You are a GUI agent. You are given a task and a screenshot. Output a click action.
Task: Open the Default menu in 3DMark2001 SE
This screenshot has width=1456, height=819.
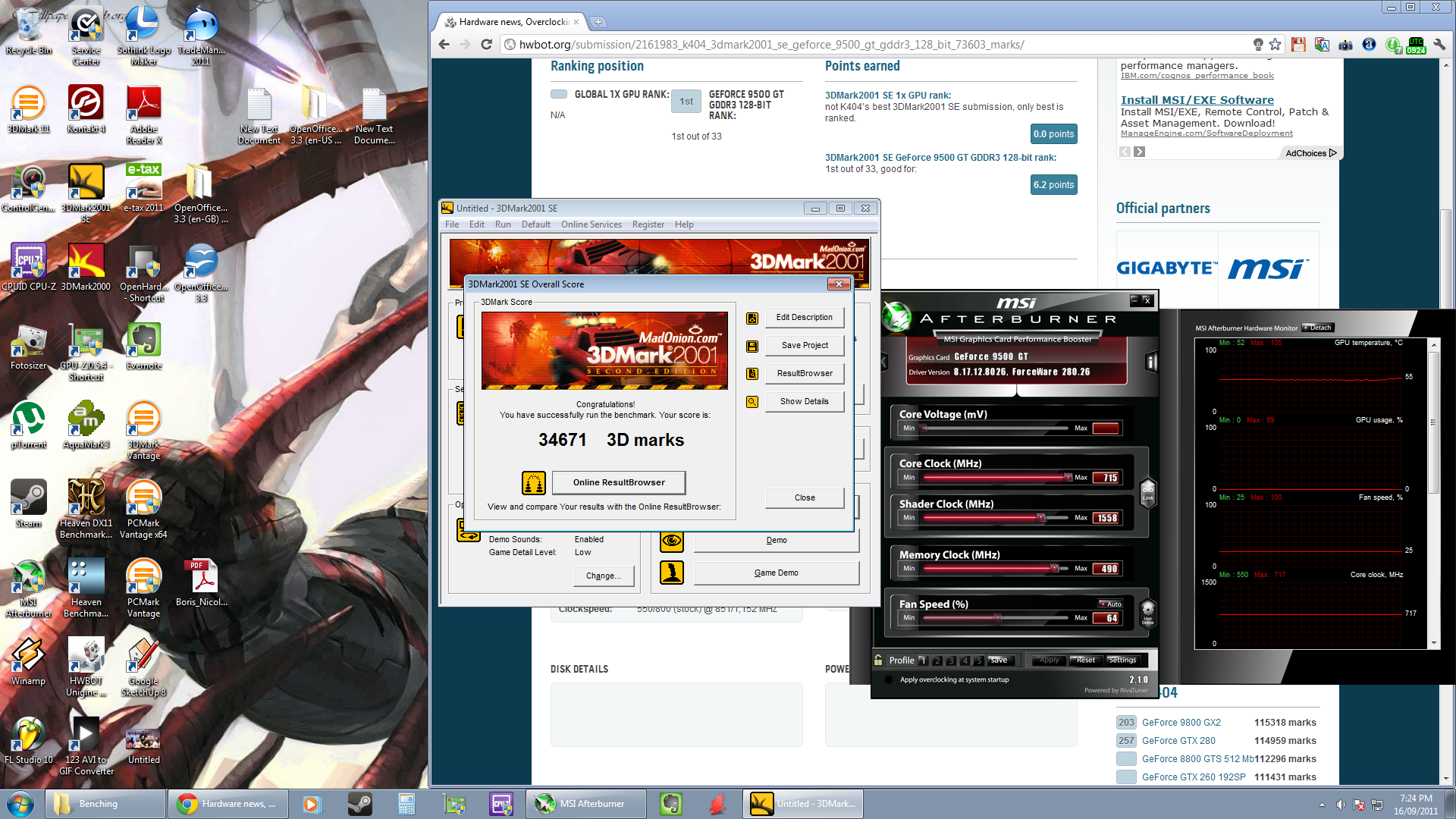[536, 224]
